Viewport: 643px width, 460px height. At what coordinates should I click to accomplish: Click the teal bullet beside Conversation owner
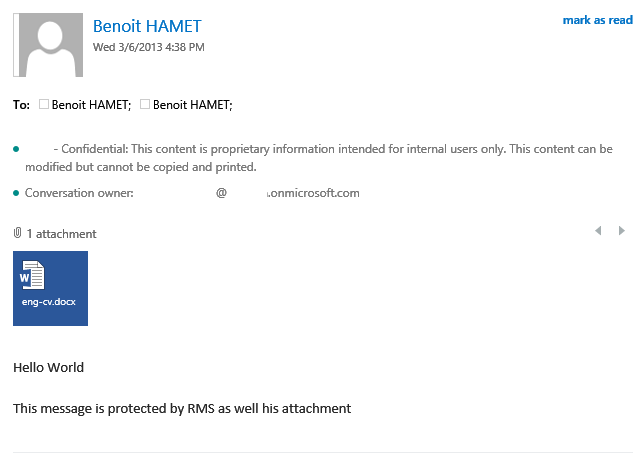(16, 193)
